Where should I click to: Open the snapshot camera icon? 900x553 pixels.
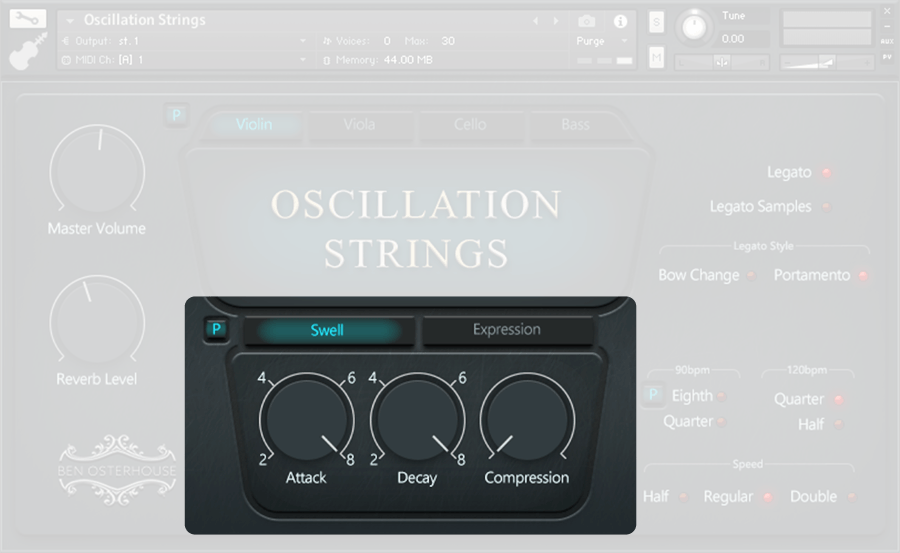[587, 21]
